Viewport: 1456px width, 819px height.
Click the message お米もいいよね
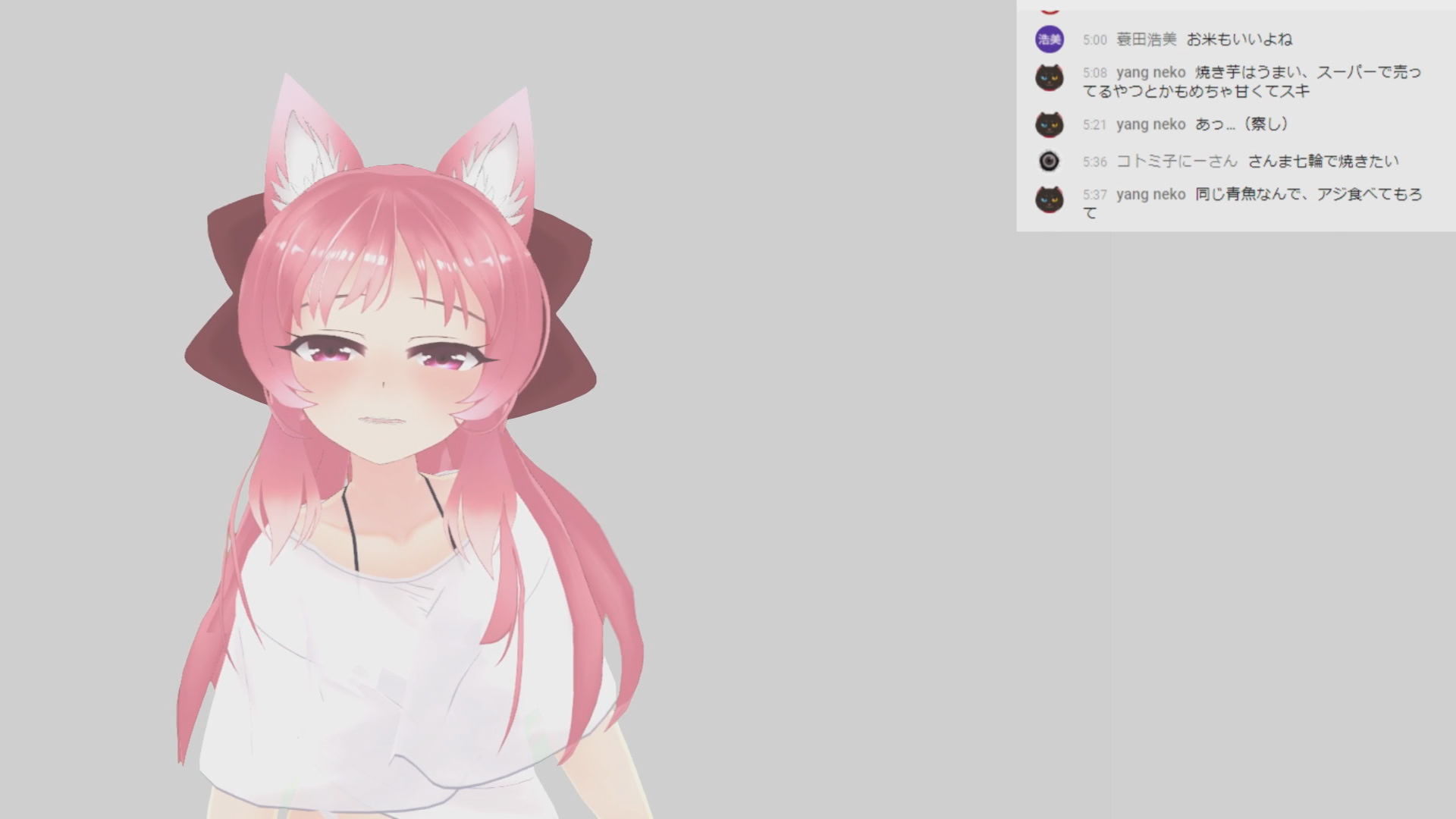point(1239,39)
